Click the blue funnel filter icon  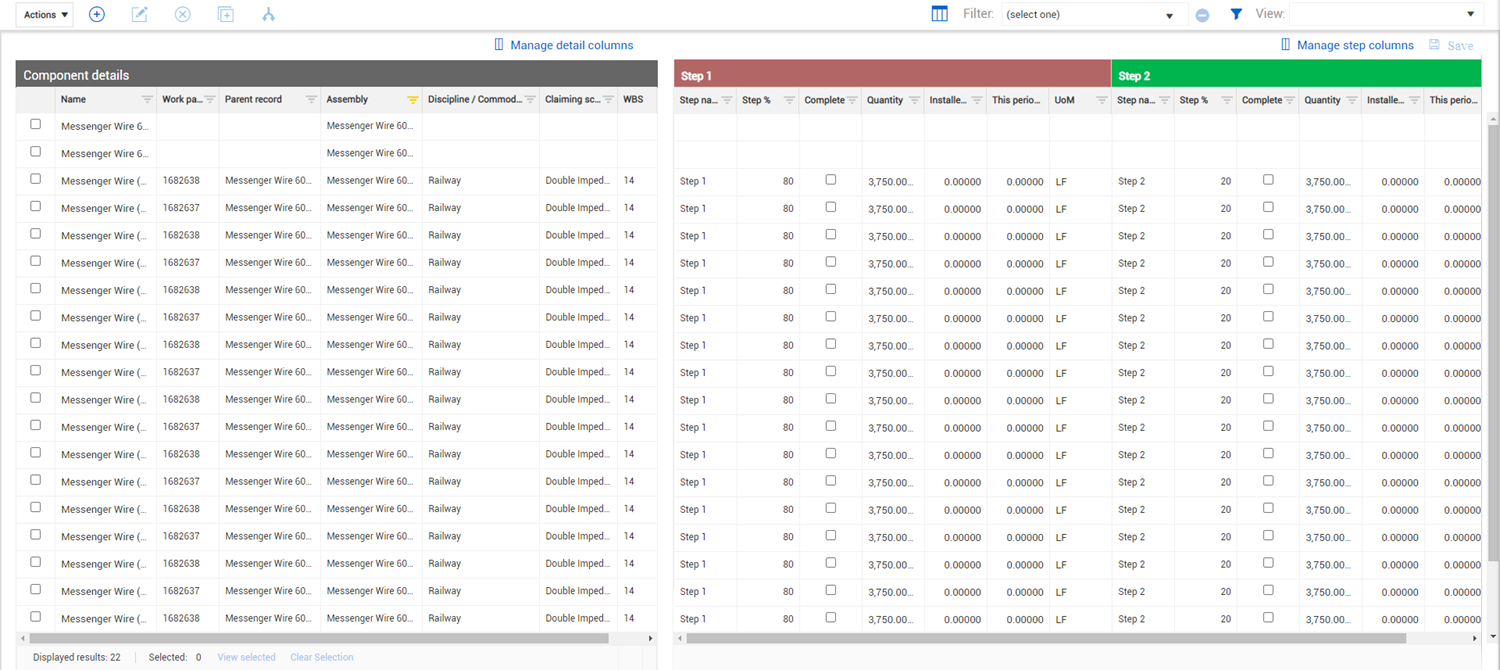(1236, 14)
